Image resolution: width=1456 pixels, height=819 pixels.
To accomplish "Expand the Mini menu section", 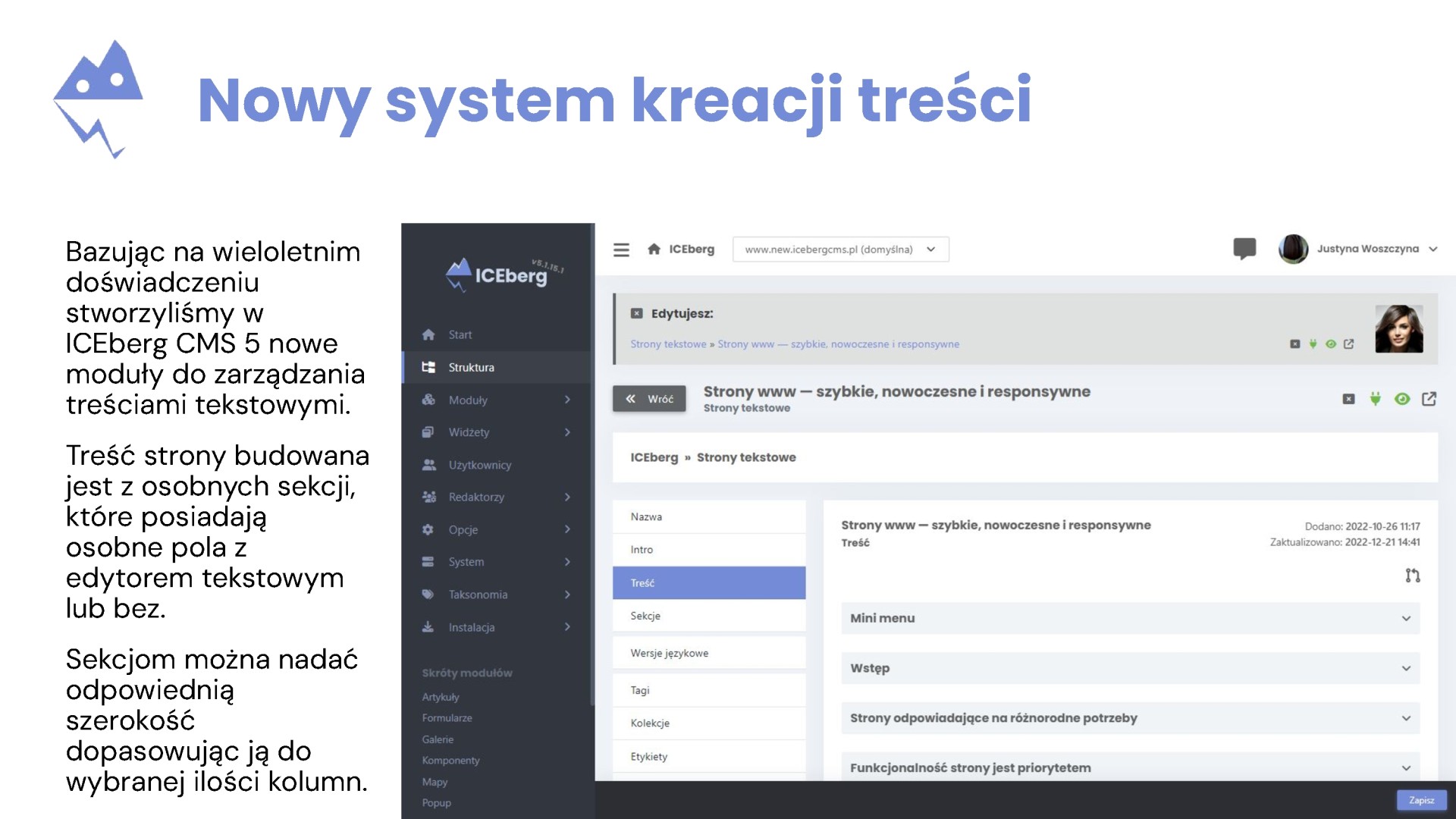I will pos(1130,618).
